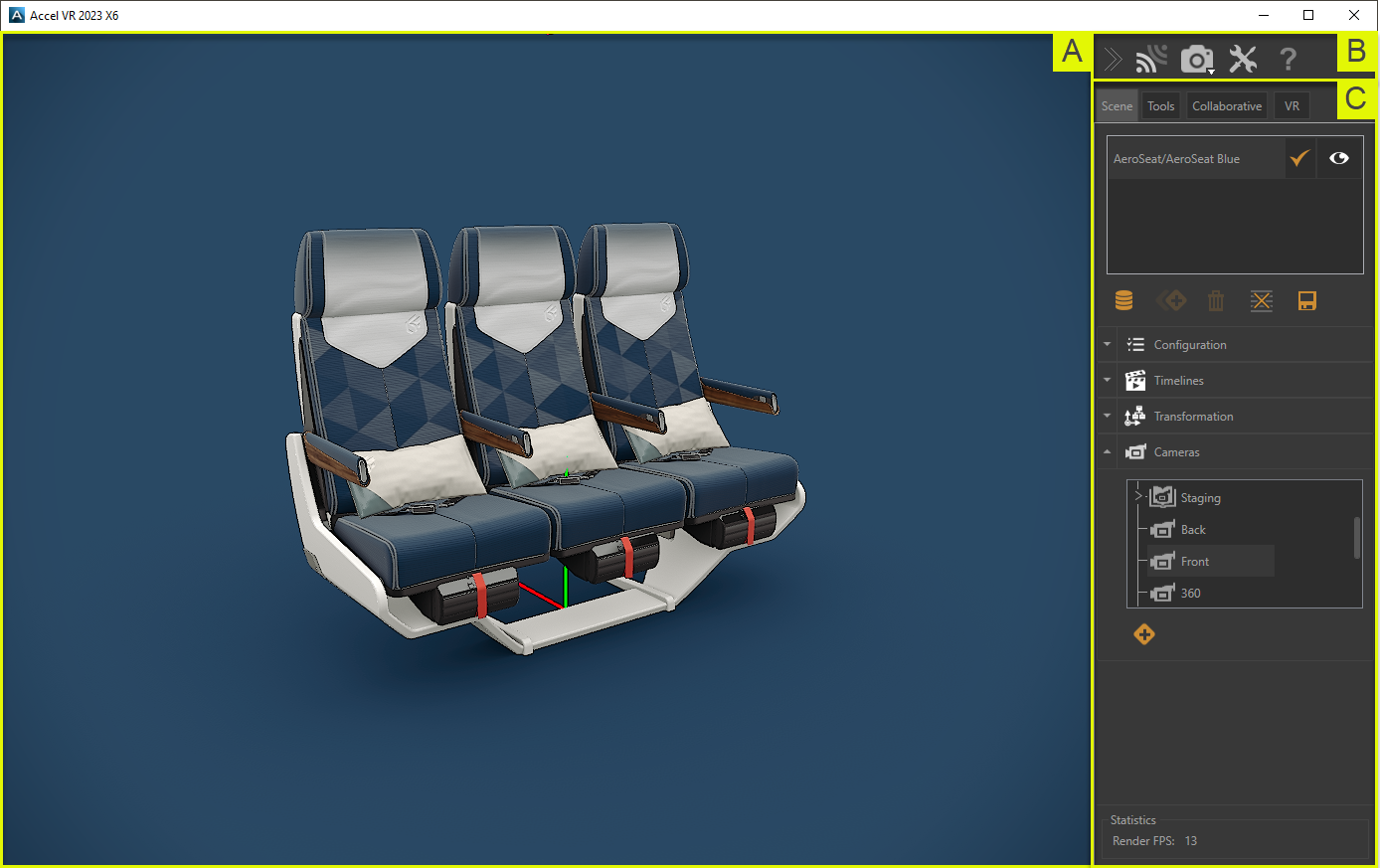Click the Cameras section camera icon
1380x868 pixels.
pyautogui.click(x=1135, y=452)
